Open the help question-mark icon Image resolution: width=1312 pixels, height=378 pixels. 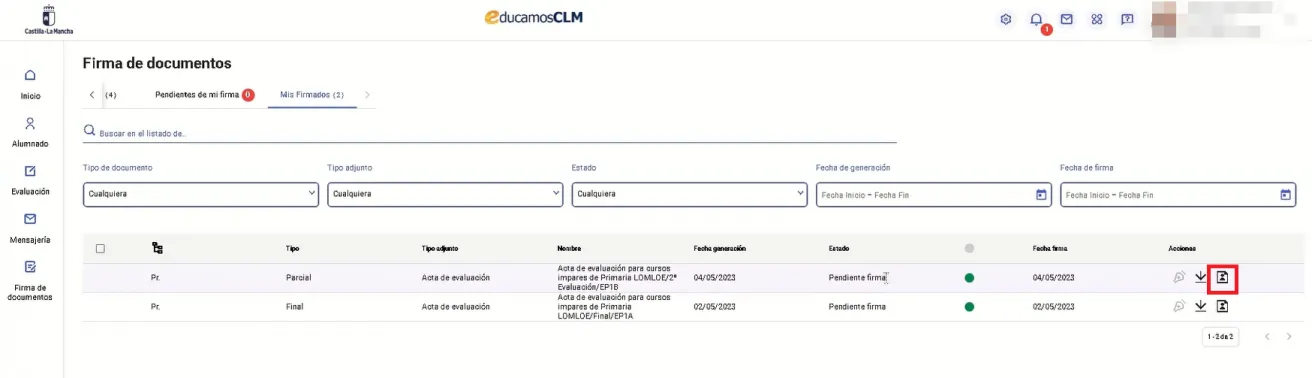pos(1127,20)
